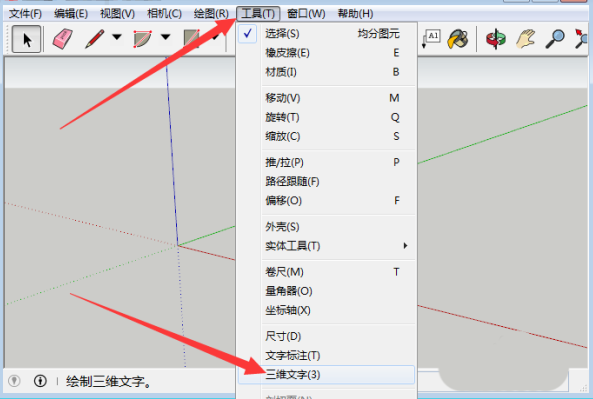Screen dimensions: 593x399
Task: Choose 文字标注(T) text label entry
Action: click(326, 356)
